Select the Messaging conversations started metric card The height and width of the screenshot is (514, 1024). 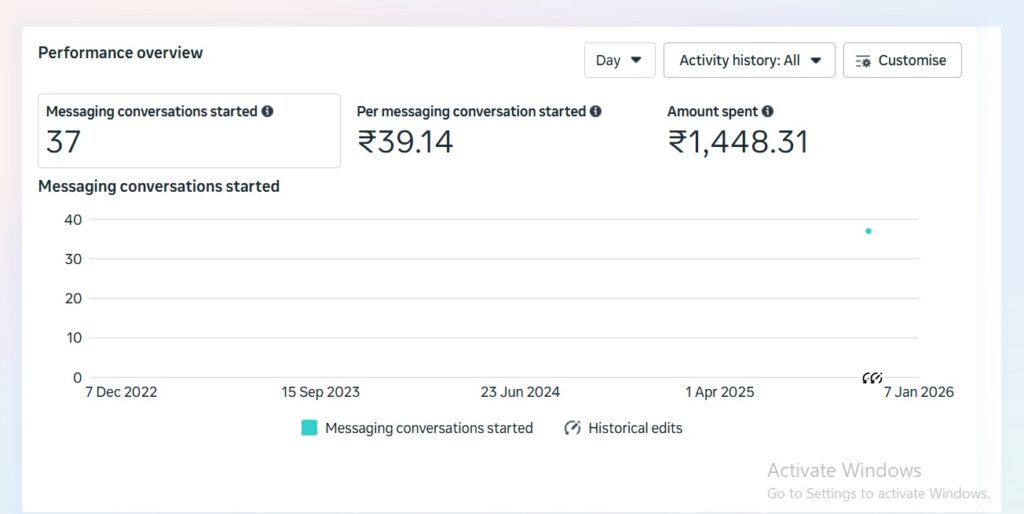click(x=189, y=131)
